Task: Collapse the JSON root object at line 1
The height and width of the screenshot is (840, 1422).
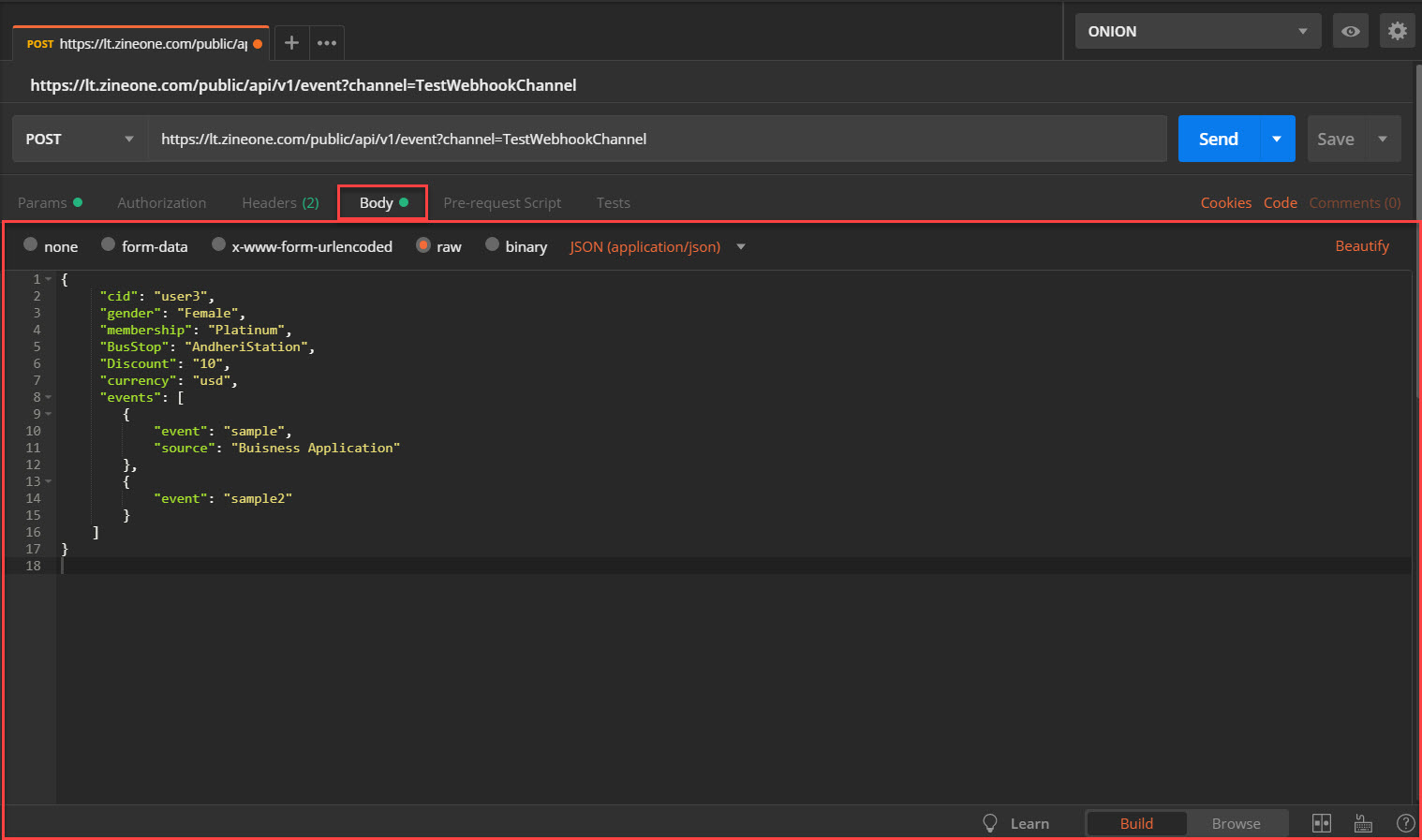Action: click(49, 279)
